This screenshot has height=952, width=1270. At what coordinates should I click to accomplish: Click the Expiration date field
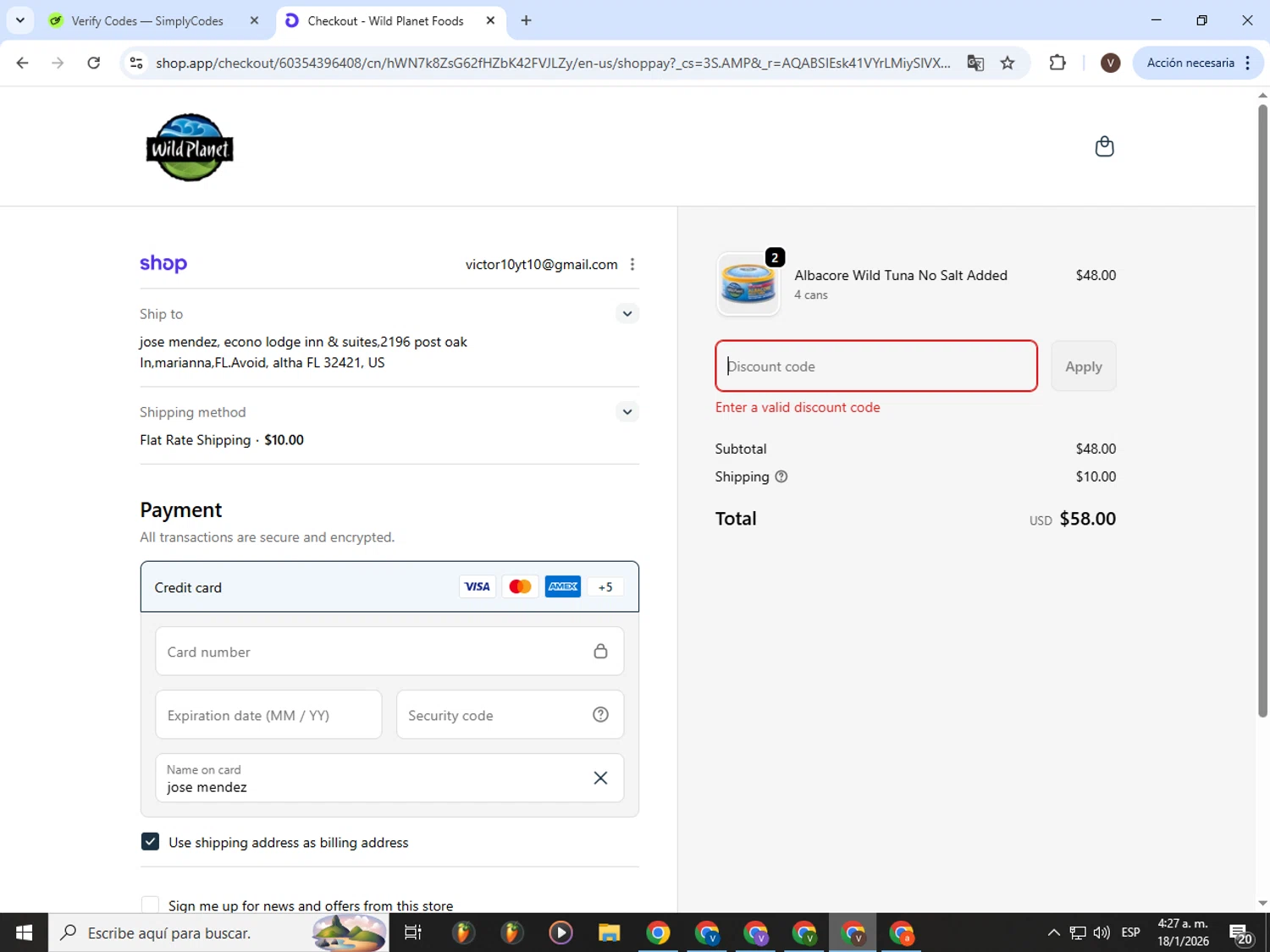click(268, 714)
